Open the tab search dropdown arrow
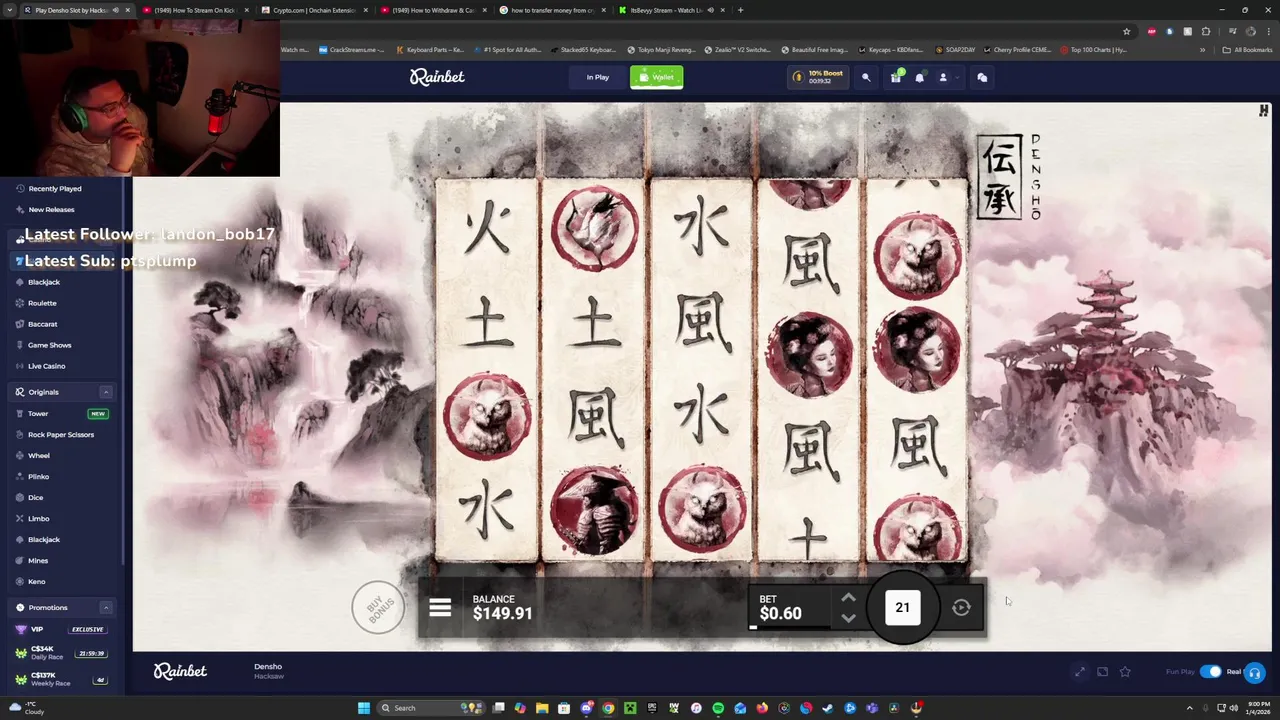The width and height of the screenshot is (1280, 720). click(x=10, y=10)
